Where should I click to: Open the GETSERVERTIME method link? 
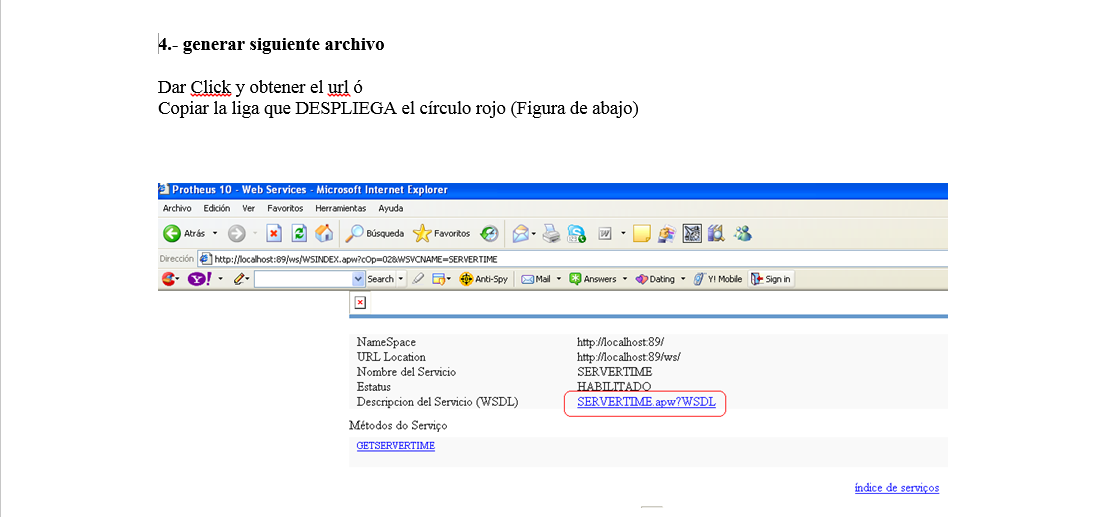pos(396,446)
